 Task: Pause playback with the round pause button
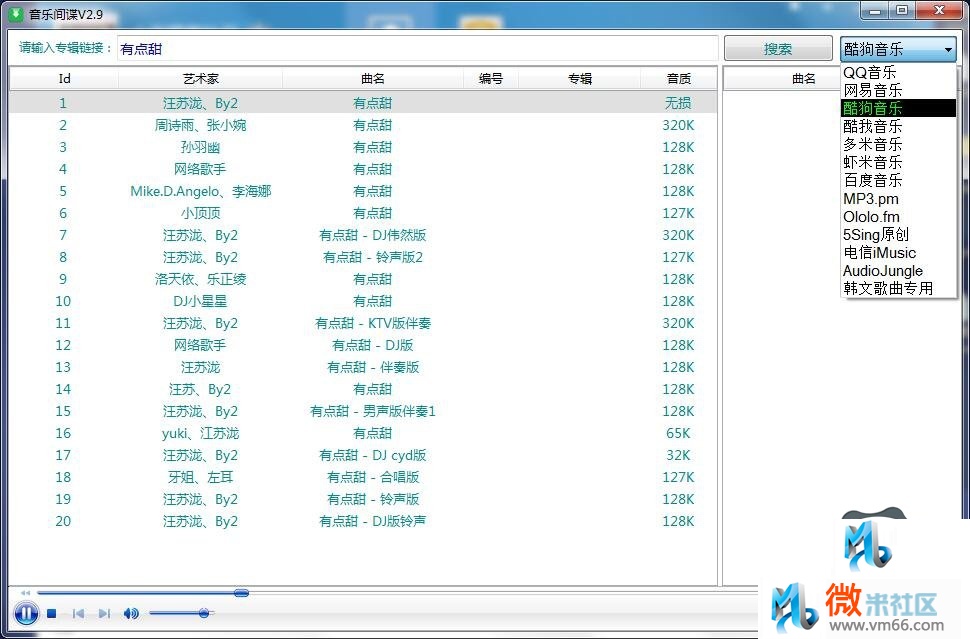26,614
